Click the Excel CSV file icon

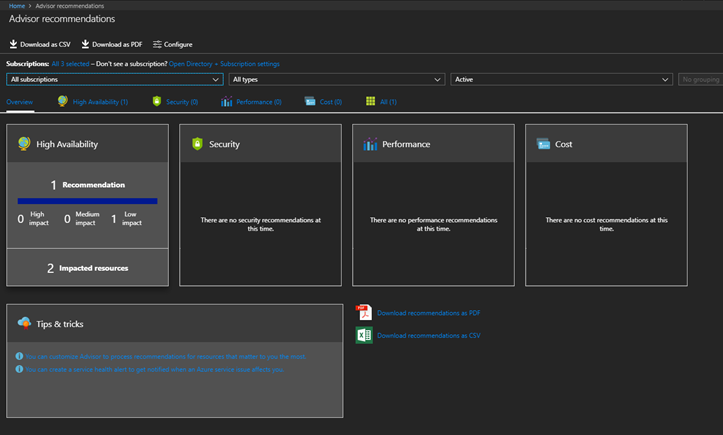364,335
